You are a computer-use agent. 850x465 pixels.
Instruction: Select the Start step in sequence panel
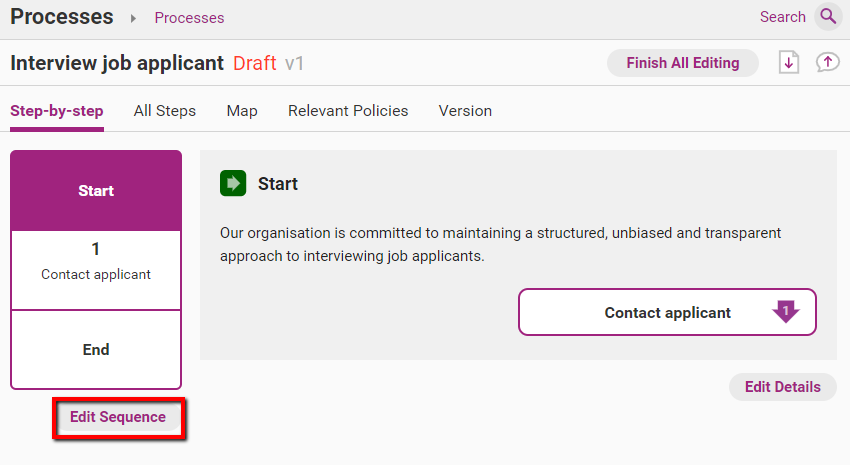tap(96, 191)
